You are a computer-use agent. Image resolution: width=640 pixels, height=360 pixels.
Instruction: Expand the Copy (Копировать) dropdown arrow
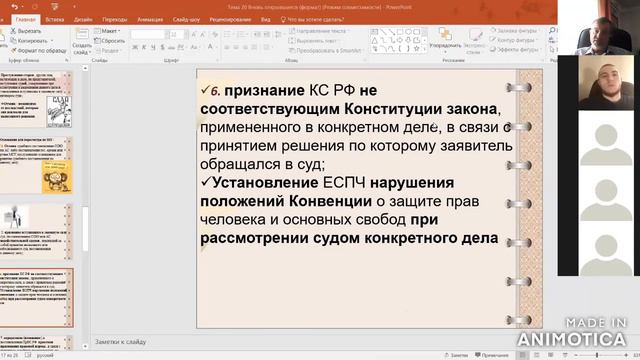pyautogui.click(x=52, y=41)
